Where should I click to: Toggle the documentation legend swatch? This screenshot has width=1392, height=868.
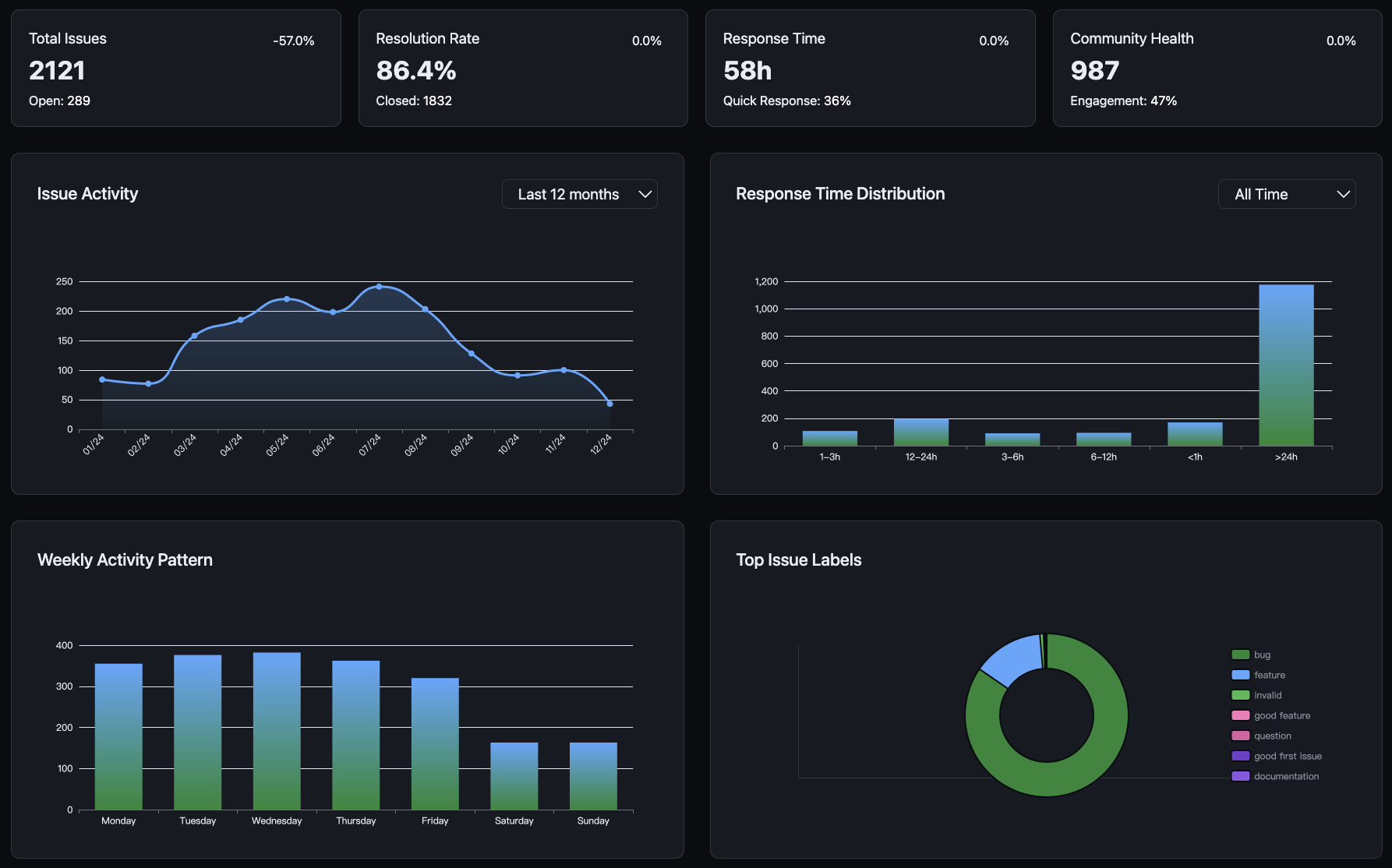coord(1240,776)
